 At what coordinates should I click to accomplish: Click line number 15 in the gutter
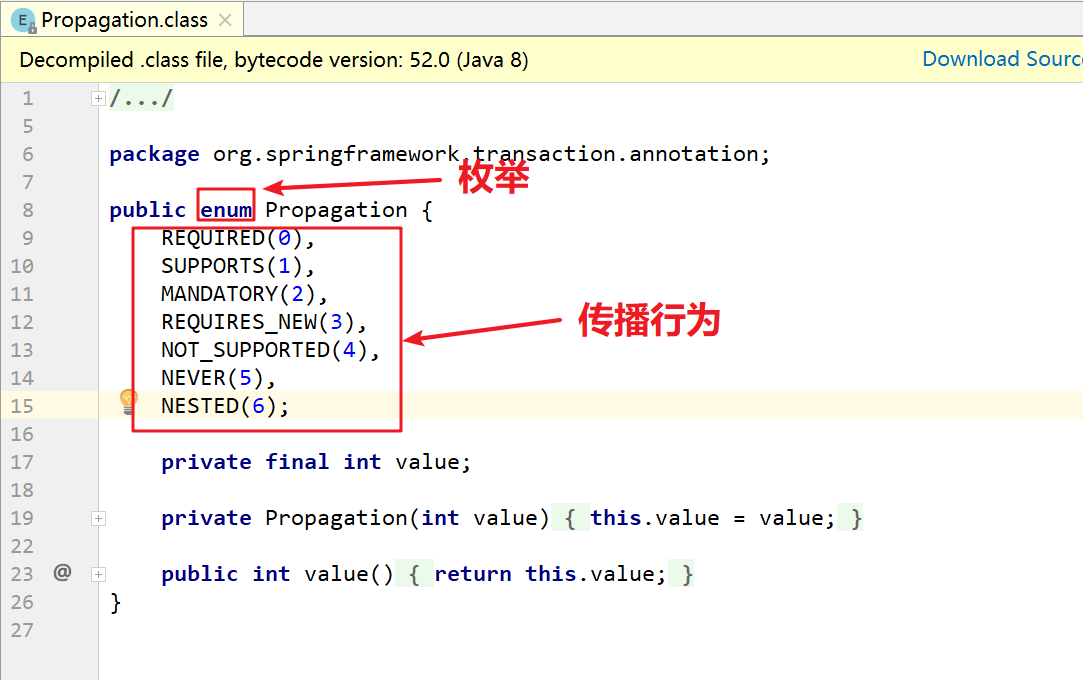click(22, 406)
